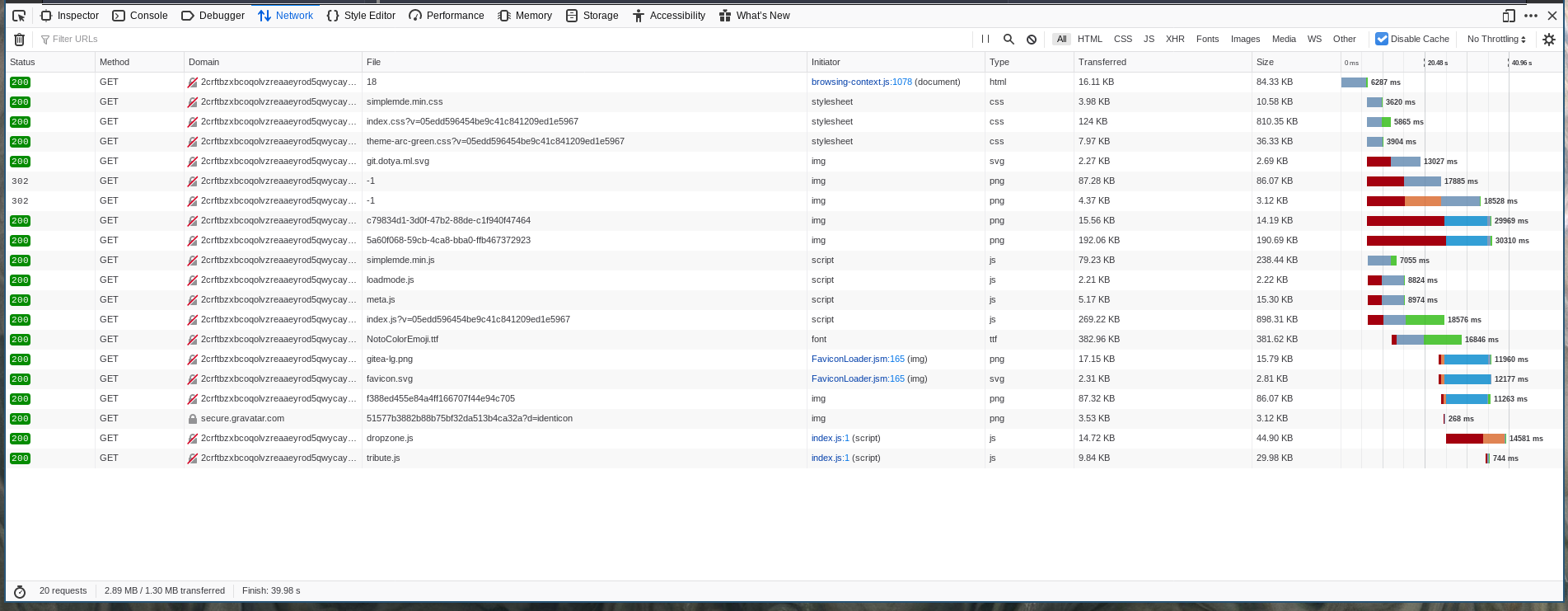Pause recording network log

[x=985, y=39]
